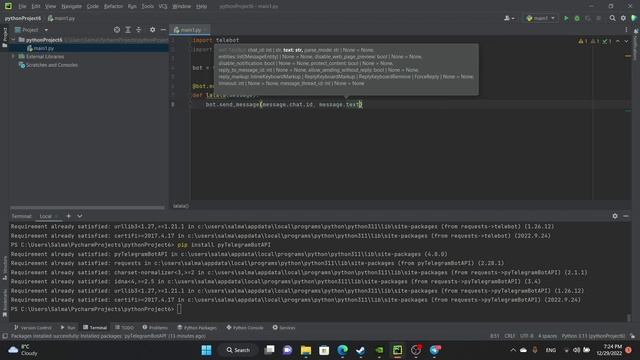Open the File menu
Image resolution: width=640 pixels, height=360 pixels.
22,6
